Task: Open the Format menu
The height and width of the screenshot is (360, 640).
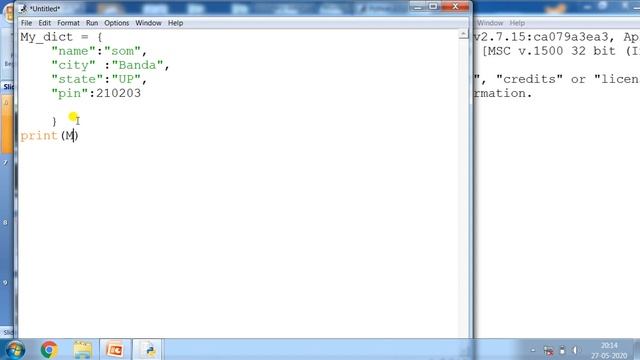Action: coord(68,23)
